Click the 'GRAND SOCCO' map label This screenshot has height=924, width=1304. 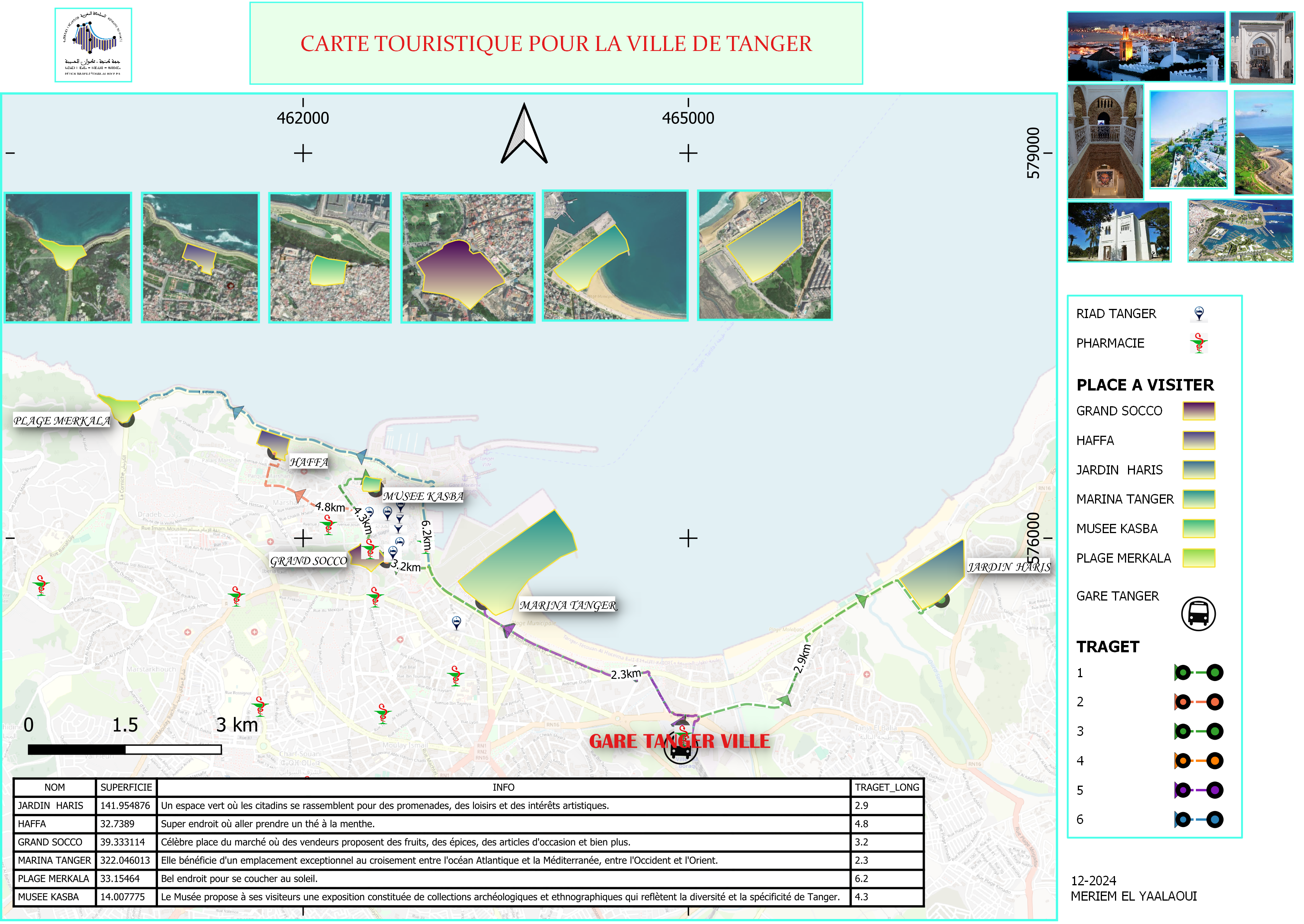coord(308,561)
